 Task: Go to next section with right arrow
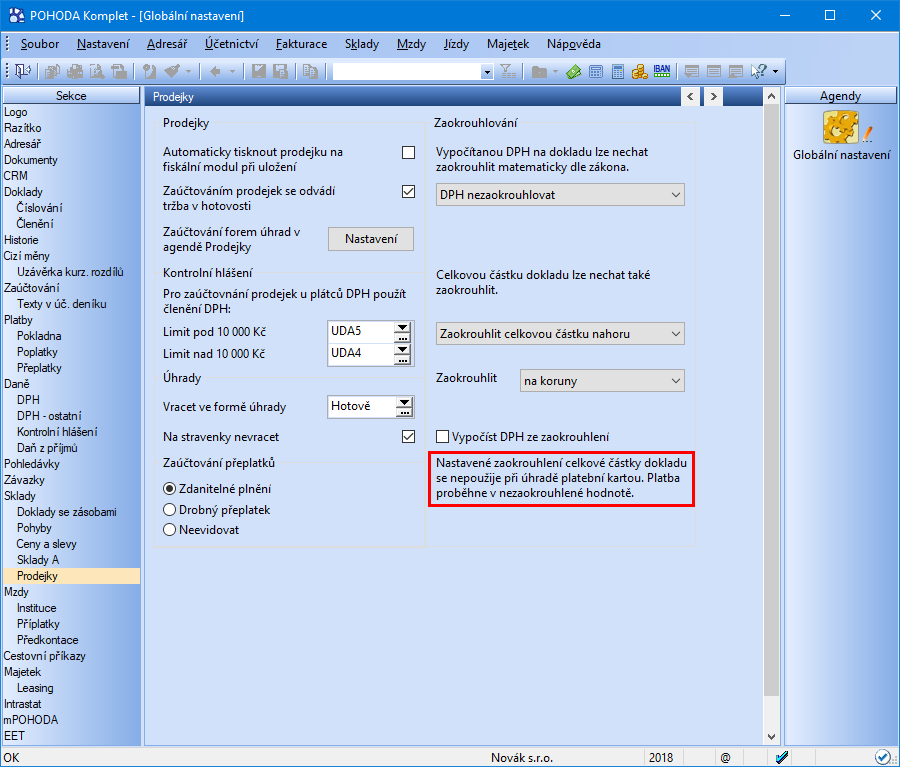(713, 96)
